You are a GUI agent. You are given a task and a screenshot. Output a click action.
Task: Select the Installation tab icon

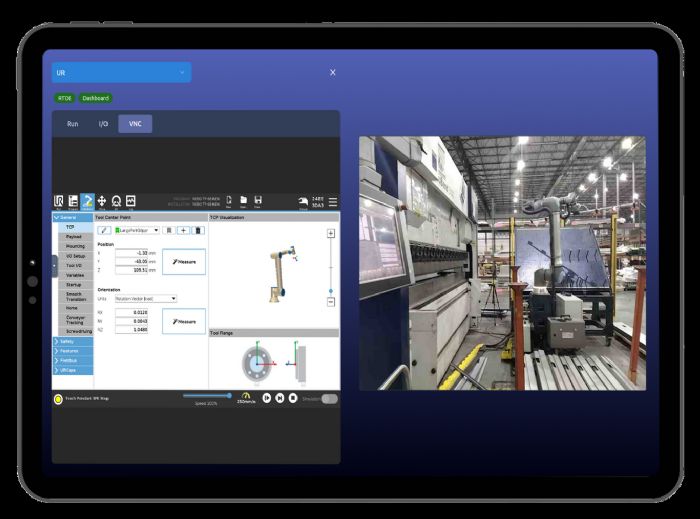point(88,201)
